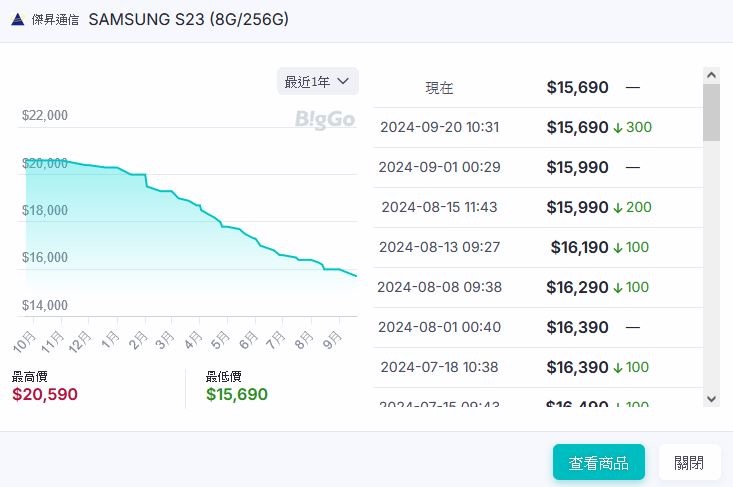Viewport: 733px width, 487px height.
Task: Click the scrollbar up arrow
Action: click(711, 75)
